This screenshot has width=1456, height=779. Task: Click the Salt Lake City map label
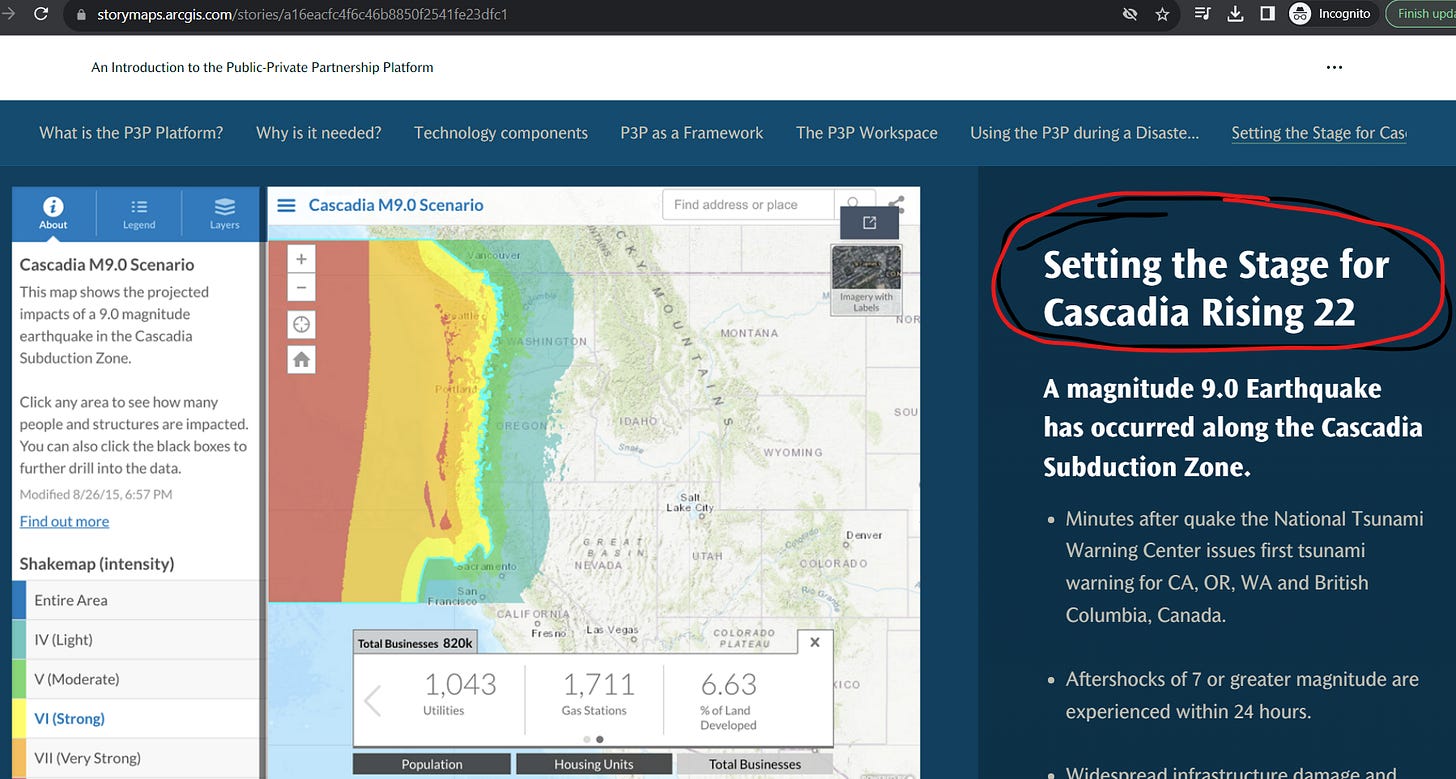[x=690, y=502]
